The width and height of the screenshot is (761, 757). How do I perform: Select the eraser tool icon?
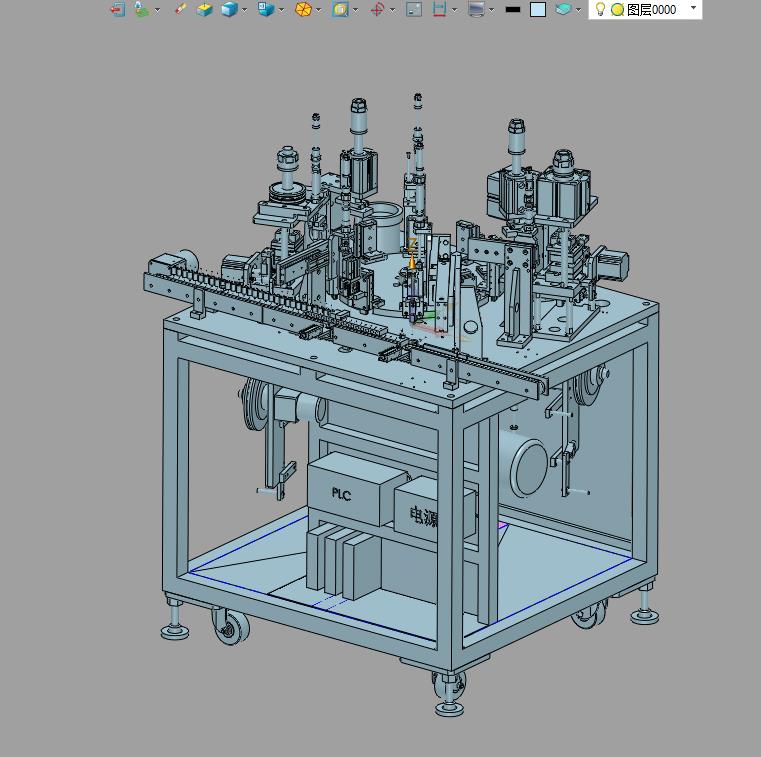pos(181,9)
